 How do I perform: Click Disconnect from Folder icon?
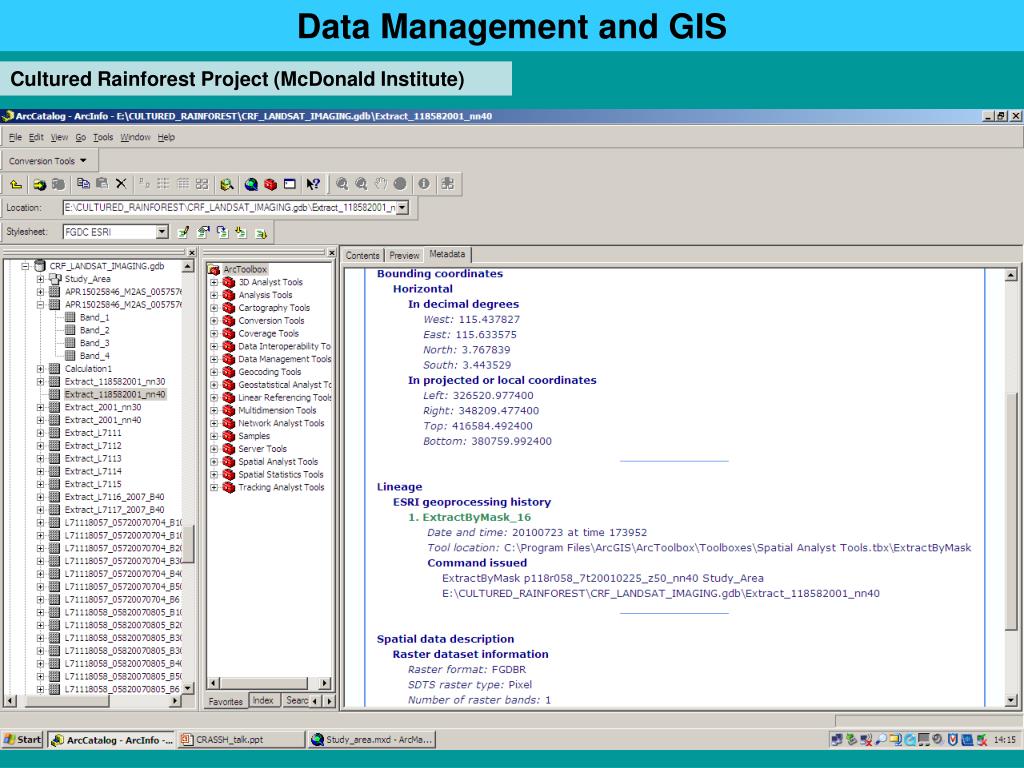tap(58, 184)
